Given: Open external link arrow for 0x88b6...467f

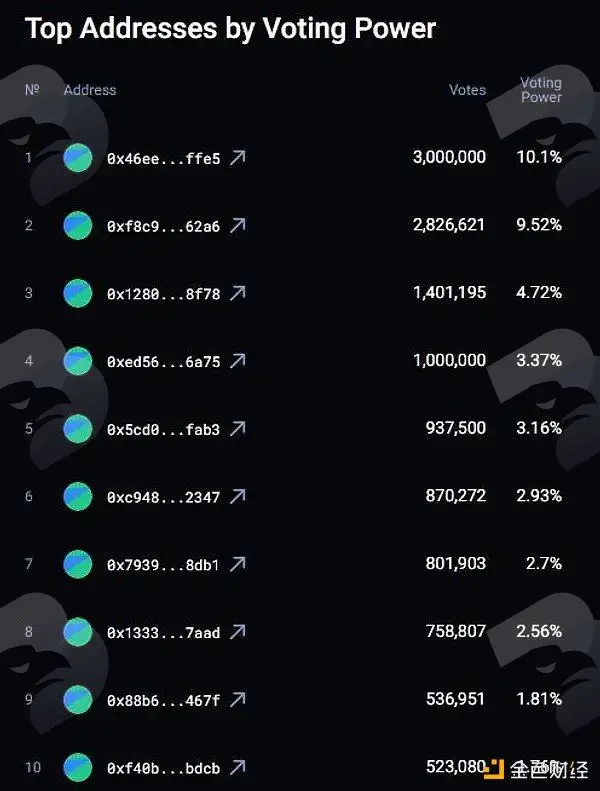Looking at the screenshot, I should point(238,700).
